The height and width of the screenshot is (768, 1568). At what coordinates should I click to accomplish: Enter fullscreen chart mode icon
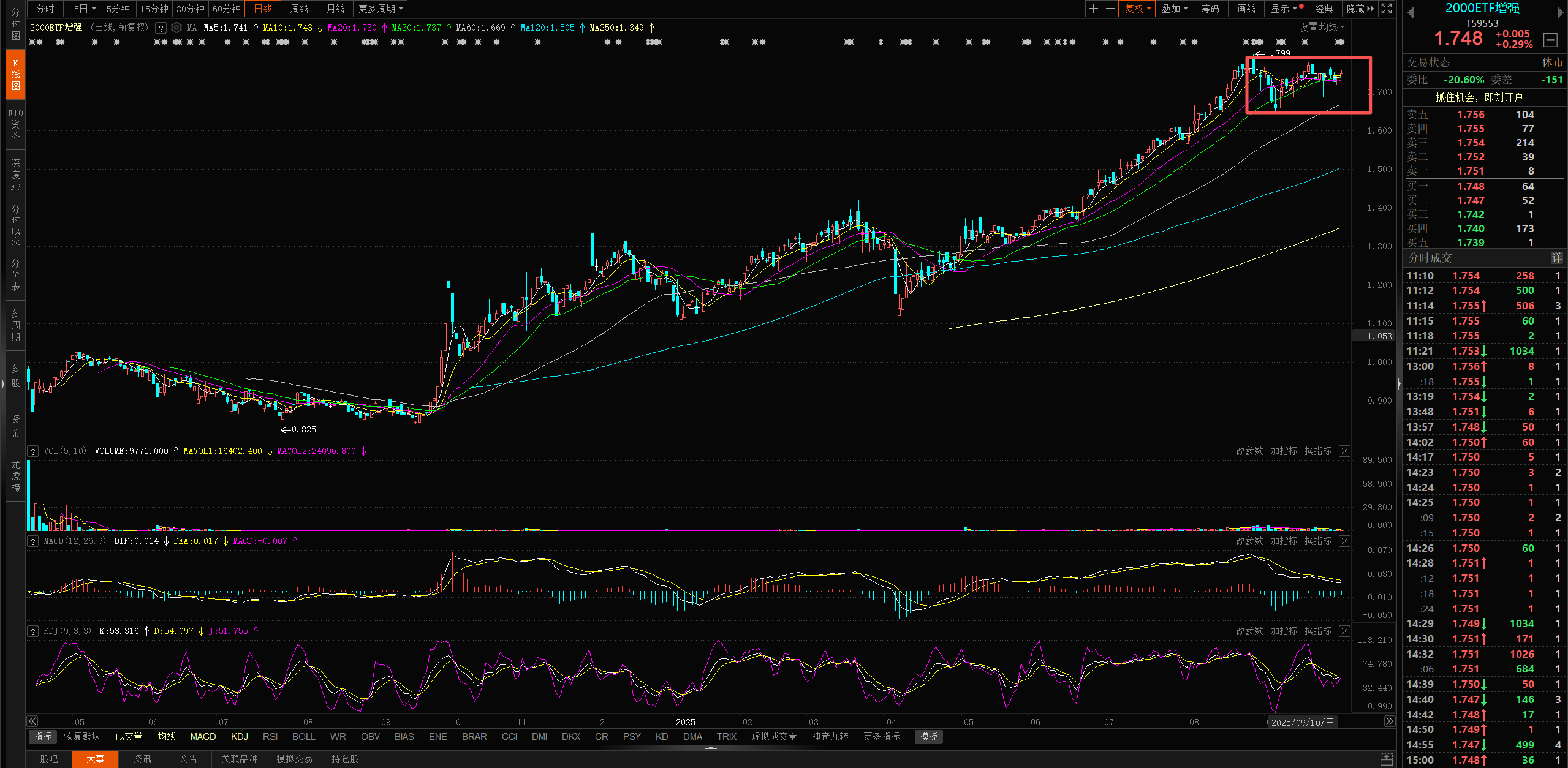1387,9
